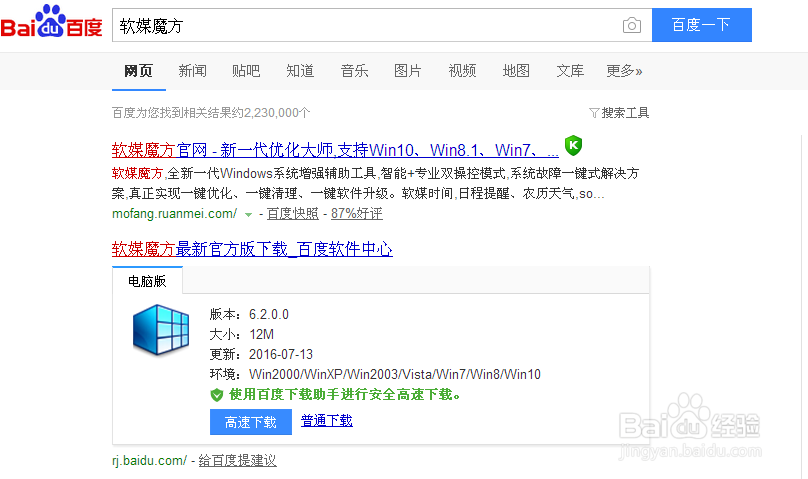Click 给百度提建议 link
Image resolution: width=808 pixels, height=479 pixels.
coord(238,460)
